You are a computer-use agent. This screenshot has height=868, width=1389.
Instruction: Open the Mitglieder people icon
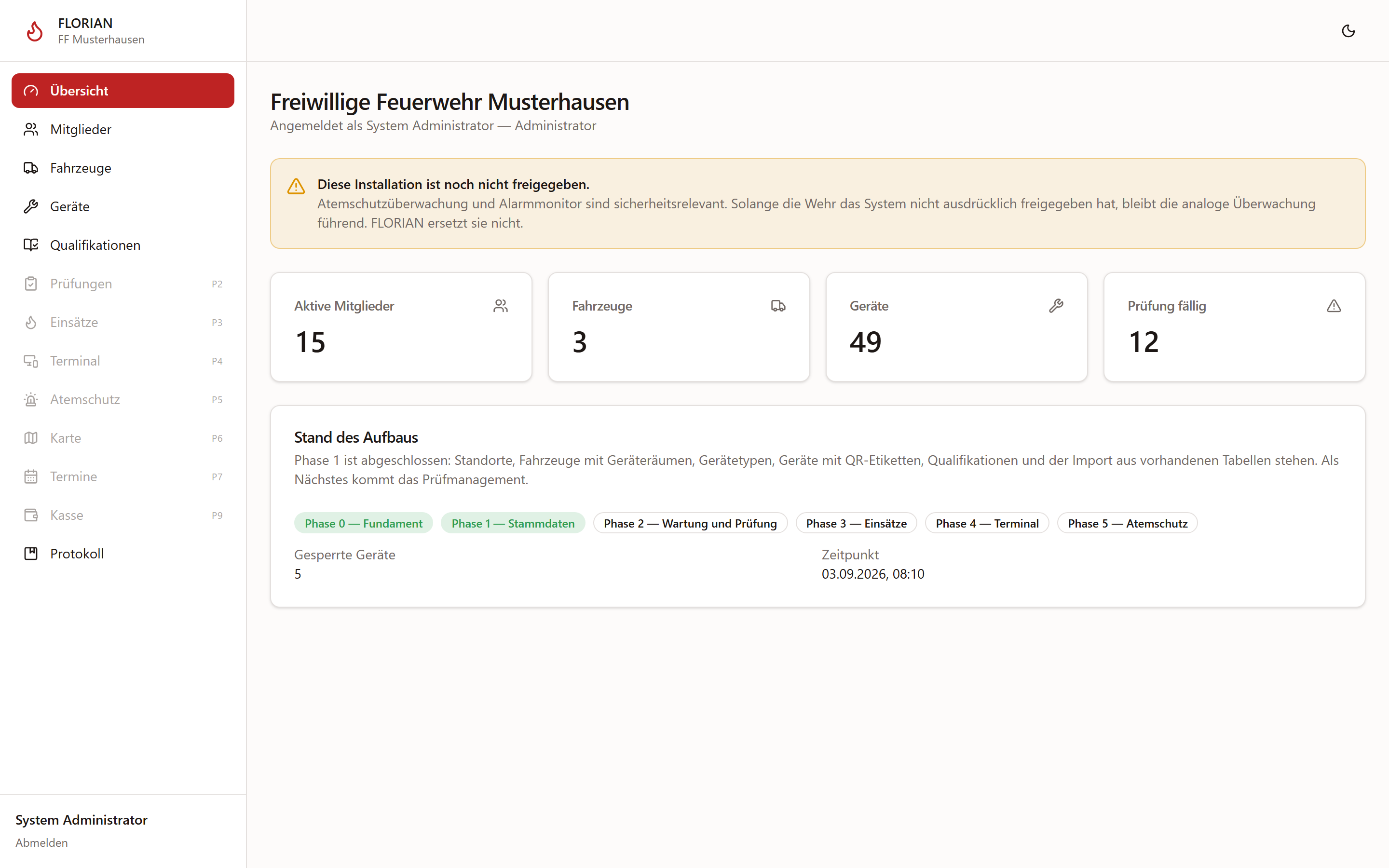point(31,129)
